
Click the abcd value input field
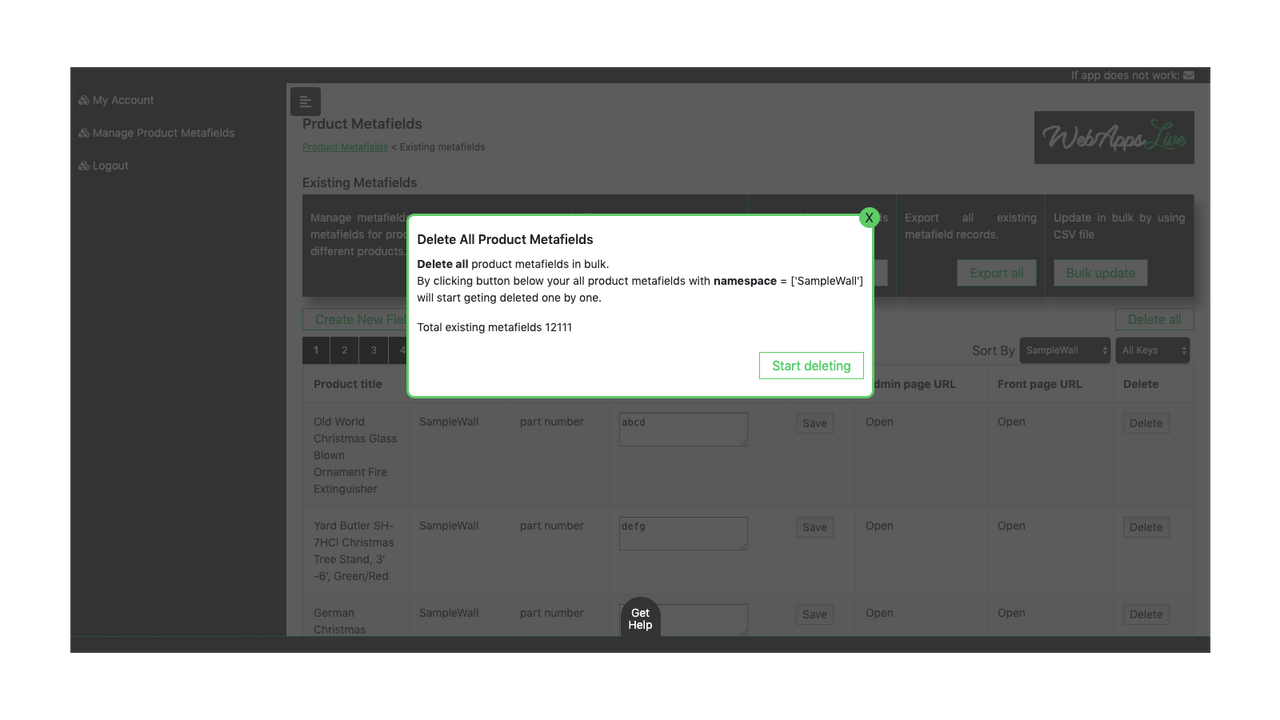tap(683, 429)
